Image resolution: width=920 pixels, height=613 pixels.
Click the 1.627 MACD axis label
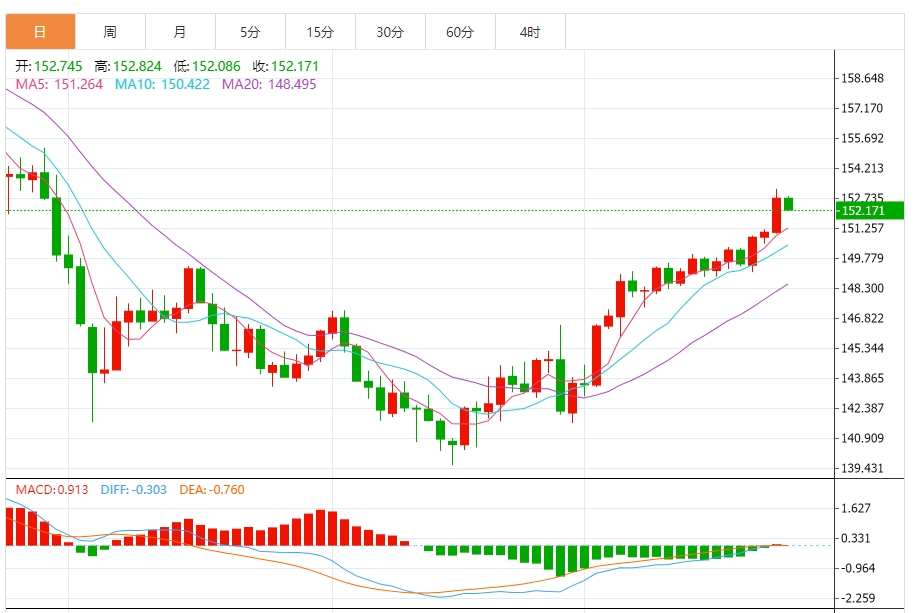point(855,508)
